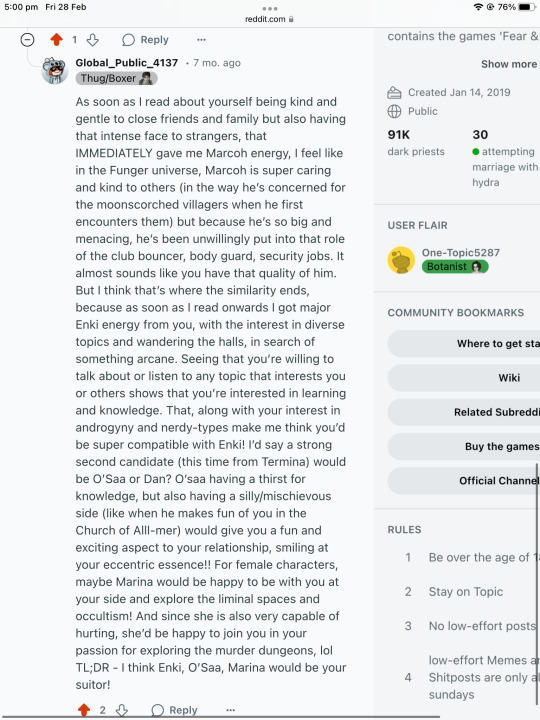Toggle the upvote arrow on the top comment
540x720 pixels.
[56, 40]
